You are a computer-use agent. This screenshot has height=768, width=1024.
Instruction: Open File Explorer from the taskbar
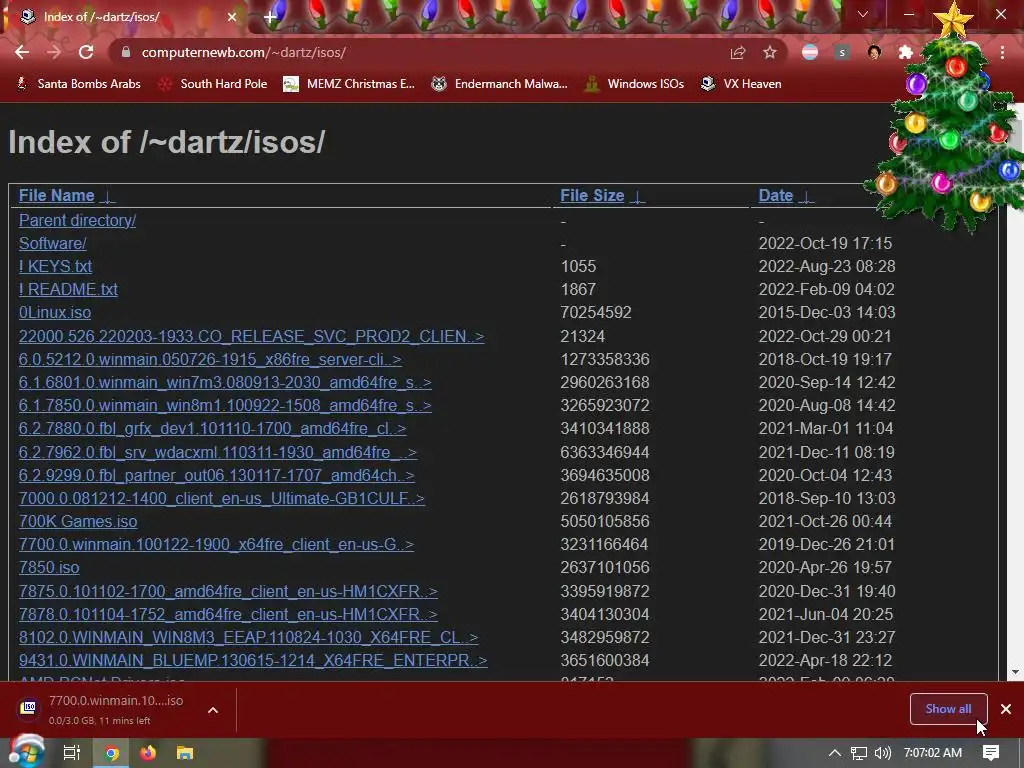coord(185,753)
